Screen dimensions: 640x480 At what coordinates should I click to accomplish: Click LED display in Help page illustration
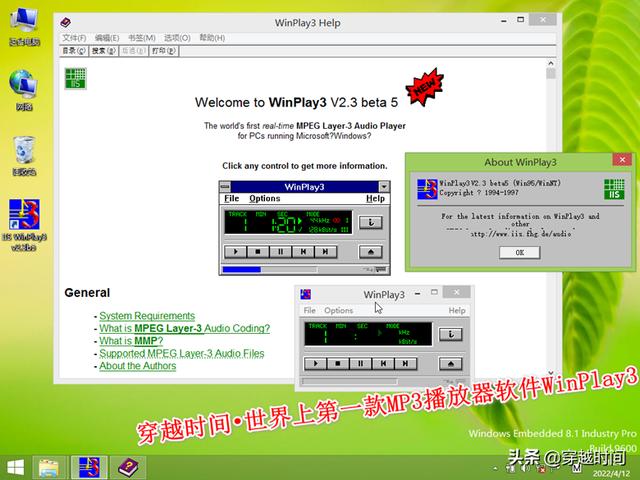tap(288, 222)
